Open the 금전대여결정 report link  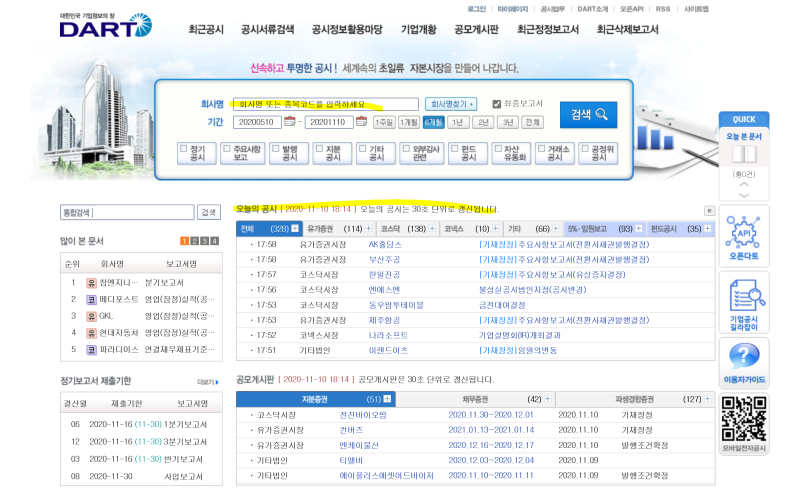[x=502, y=305]
